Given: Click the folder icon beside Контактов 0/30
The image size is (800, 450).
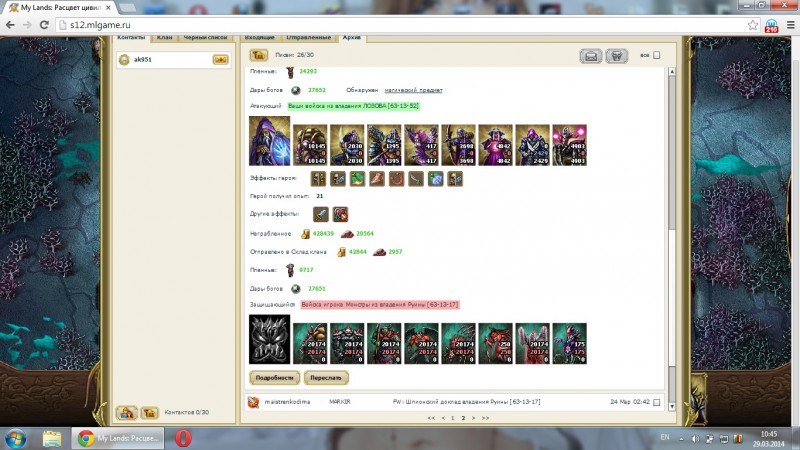Looking at the screenshot, I should (x=149, y=412).
